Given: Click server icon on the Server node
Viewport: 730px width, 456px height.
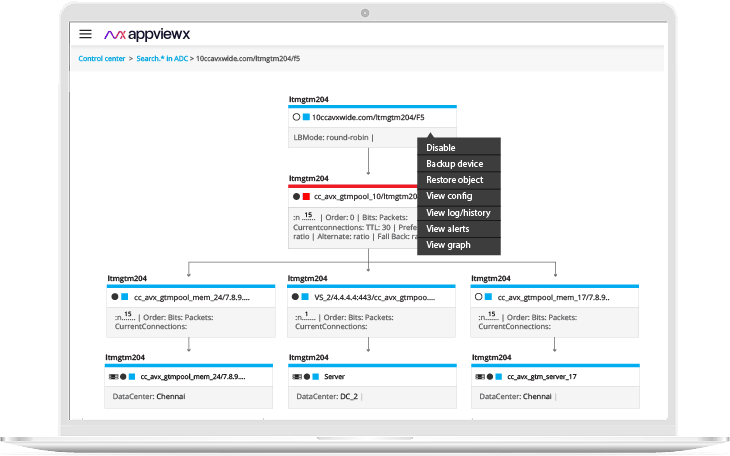Looking at the screenshot, I should (296, 377).
